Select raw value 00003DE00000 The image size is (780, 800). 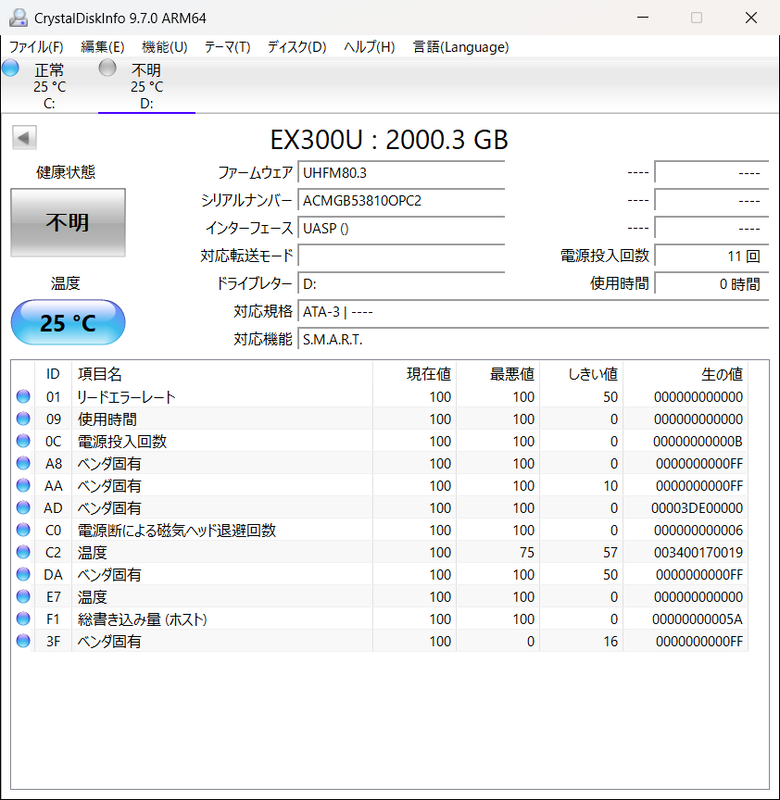click(697, 508)
